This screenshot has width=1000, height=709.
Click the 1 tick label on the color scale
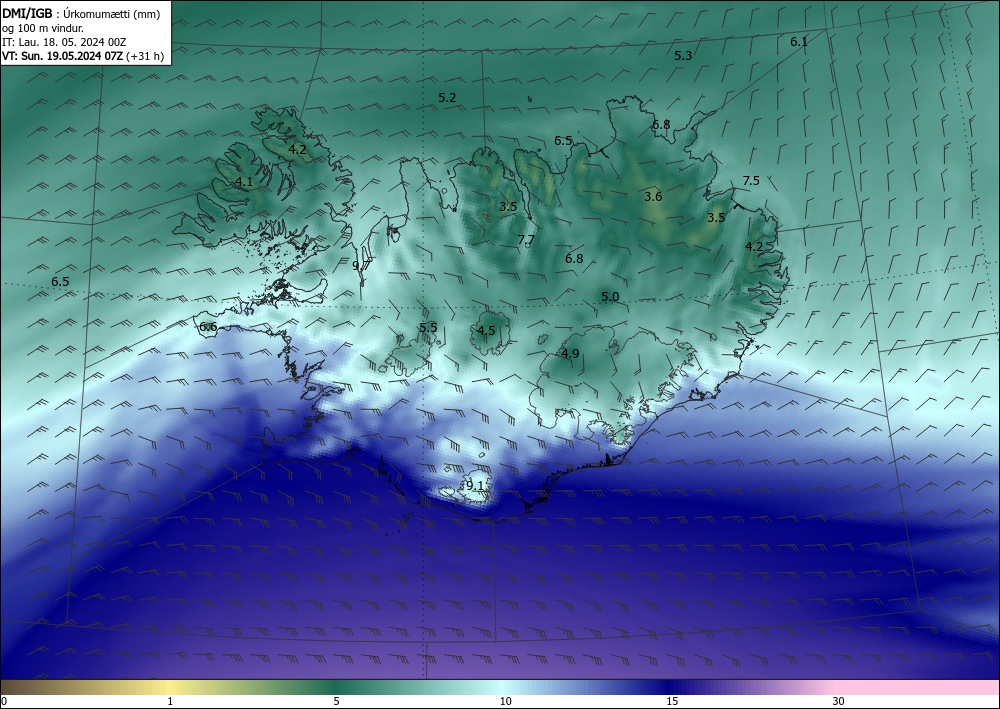coord(170,701)
